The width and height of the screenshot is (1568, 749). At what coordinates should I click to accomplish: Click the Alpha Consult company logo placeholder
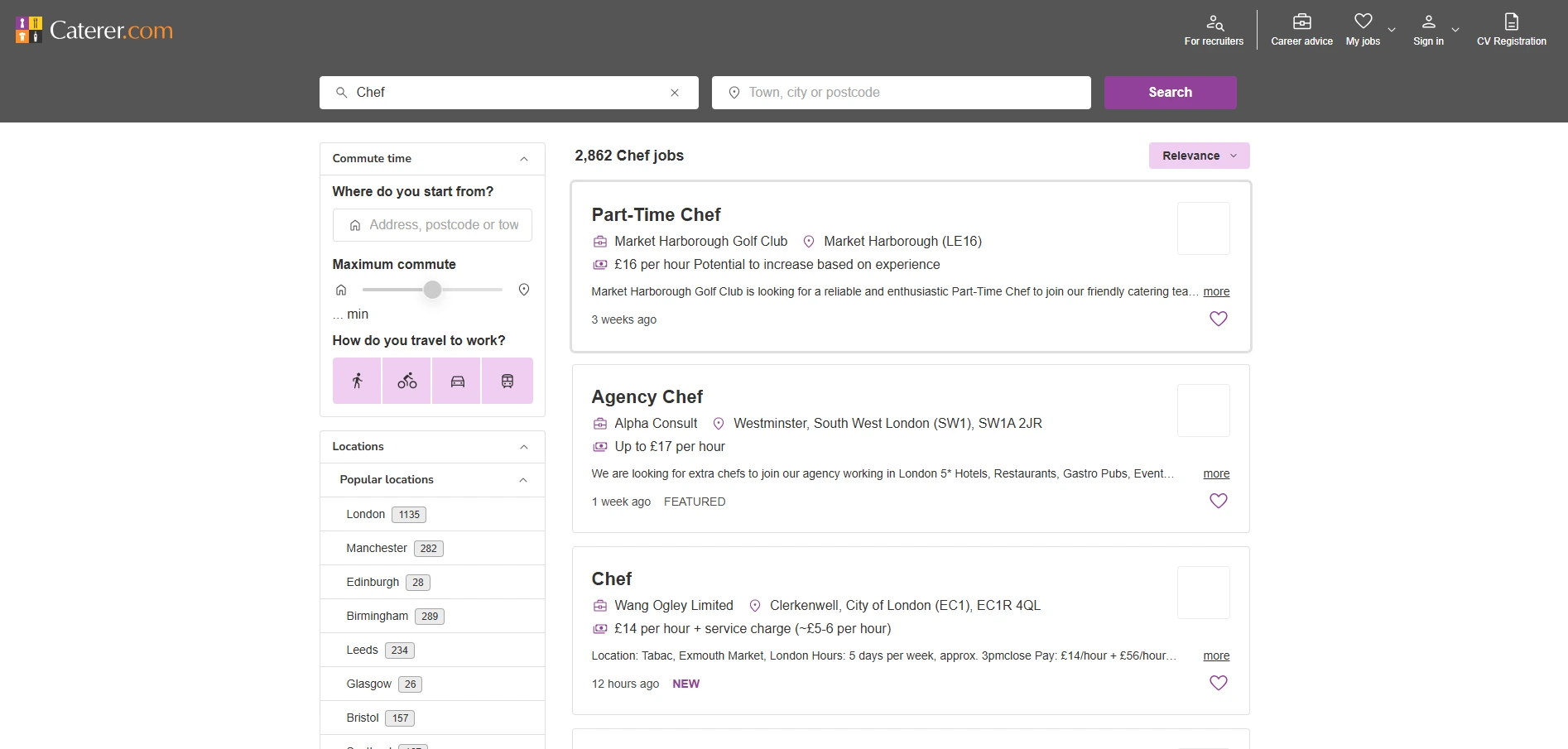pyautogui.click(x=1204, y=411)
